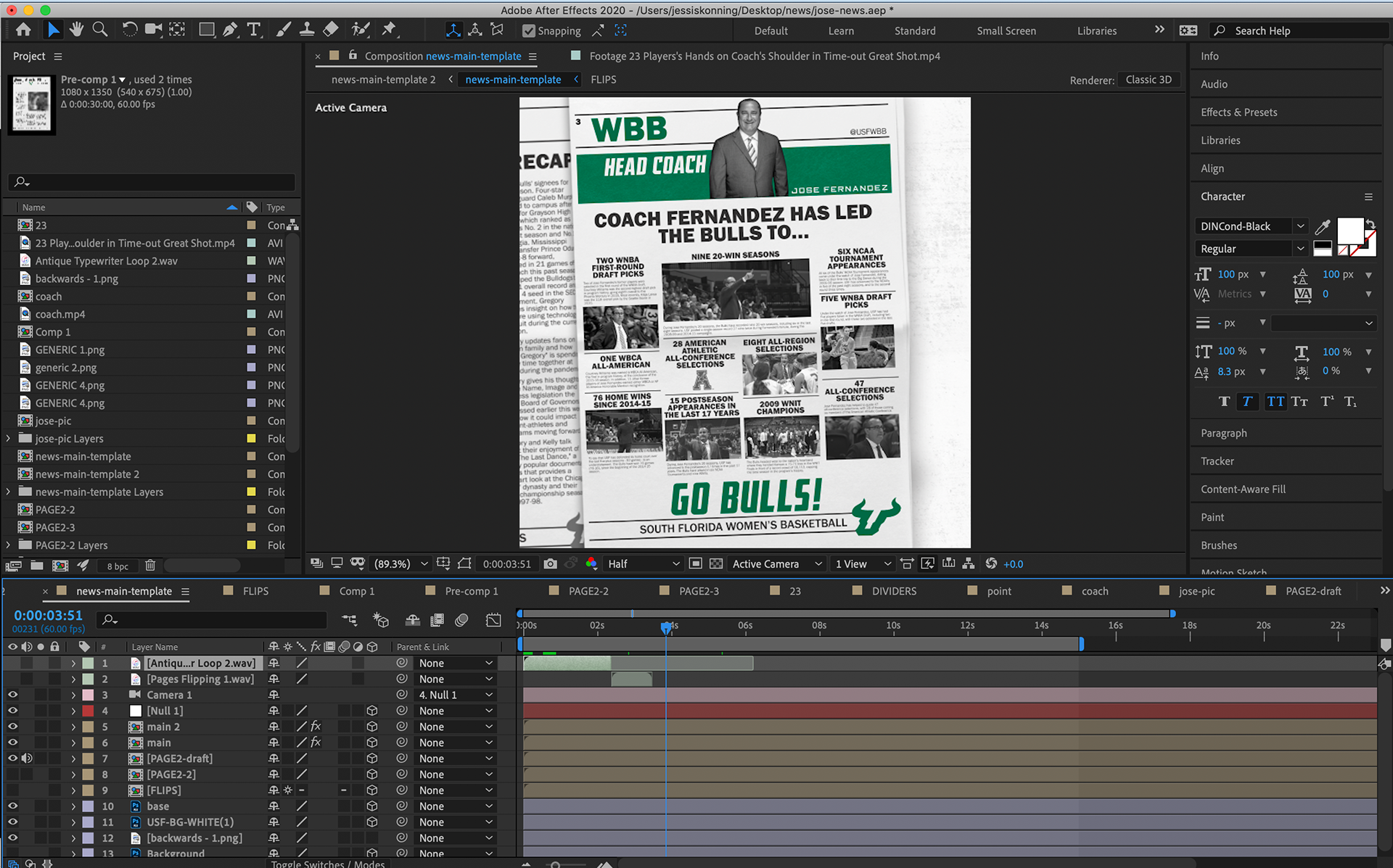1393x868 pixels.
Task: Open the Half resolution dropdown
Action: coord(644,563)
